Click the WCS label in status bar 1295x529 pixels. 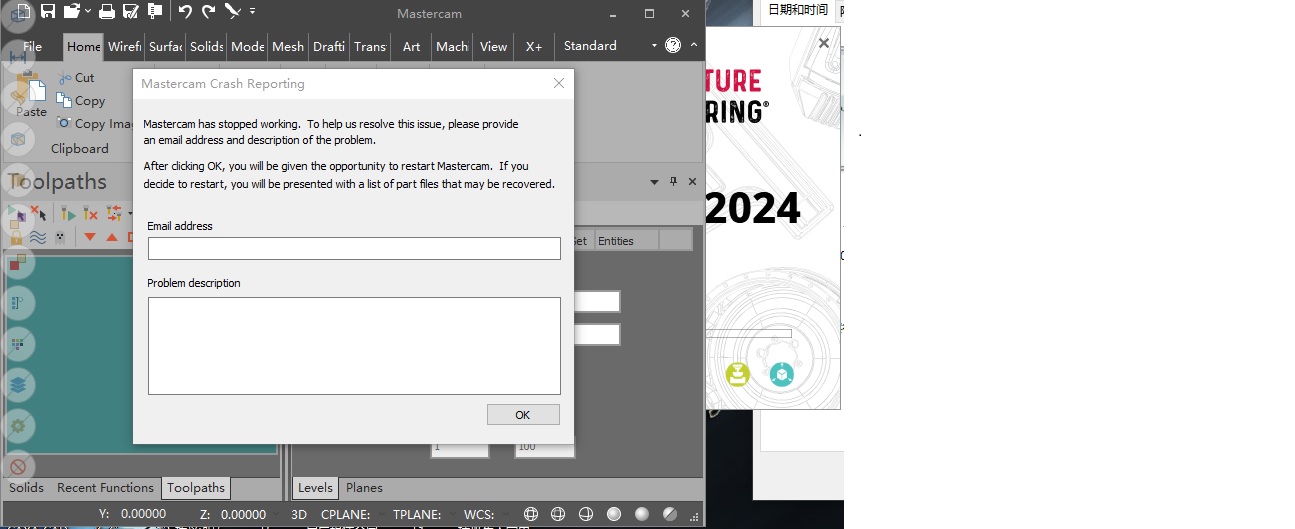pyautogui.click(x=479, y=514)
